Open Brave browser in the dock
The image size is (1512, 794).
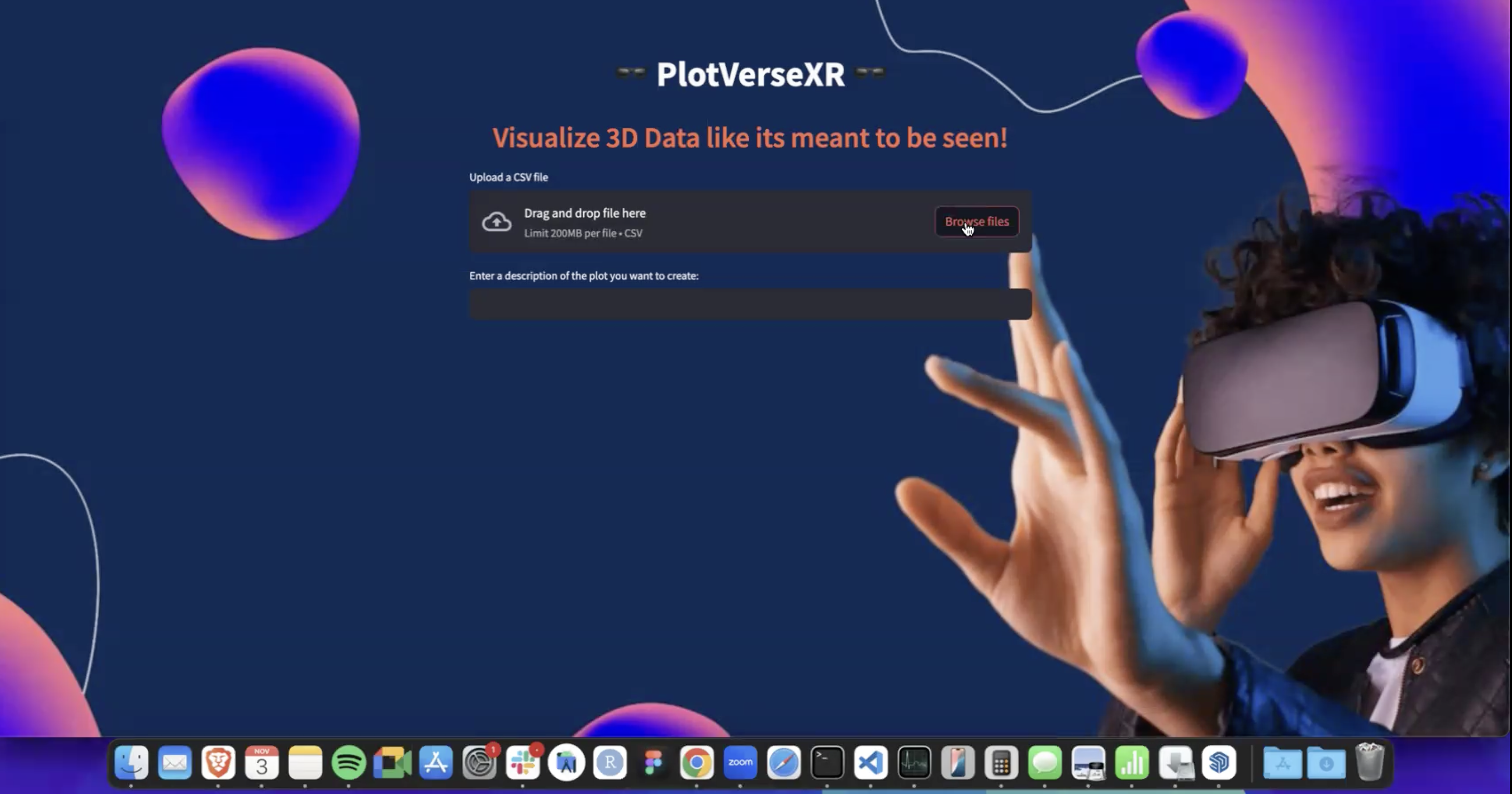218,762
